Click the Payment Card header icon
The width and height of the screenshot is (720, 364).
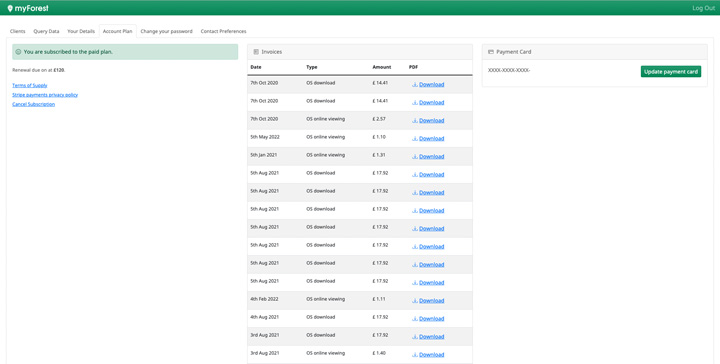pyautogui.click(x=490, y=52)
